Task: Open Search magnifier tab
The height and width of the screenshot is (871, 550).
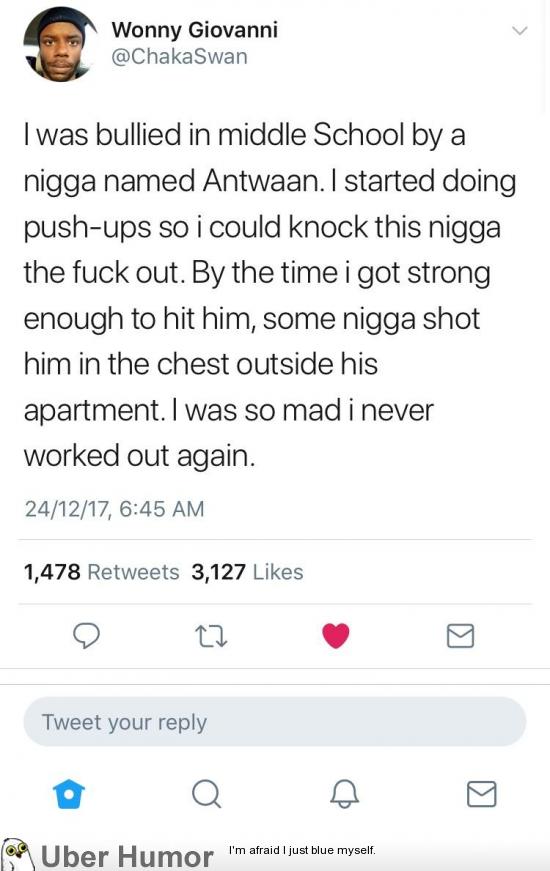Action: point(206,794)
